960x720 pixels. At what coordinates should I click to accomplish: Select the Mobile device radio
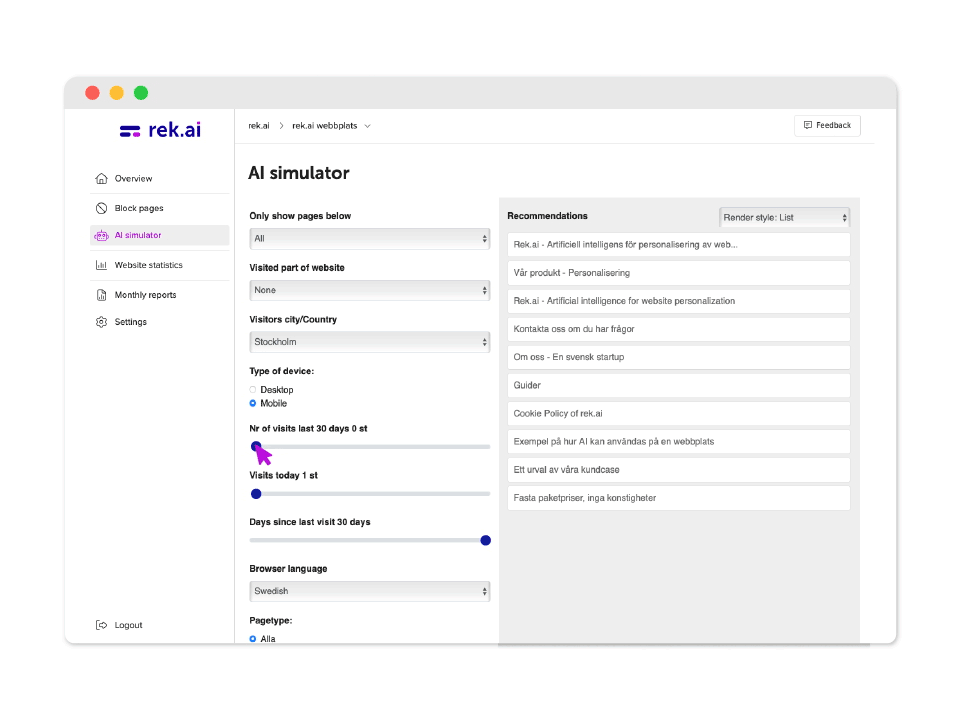(253, 403)
